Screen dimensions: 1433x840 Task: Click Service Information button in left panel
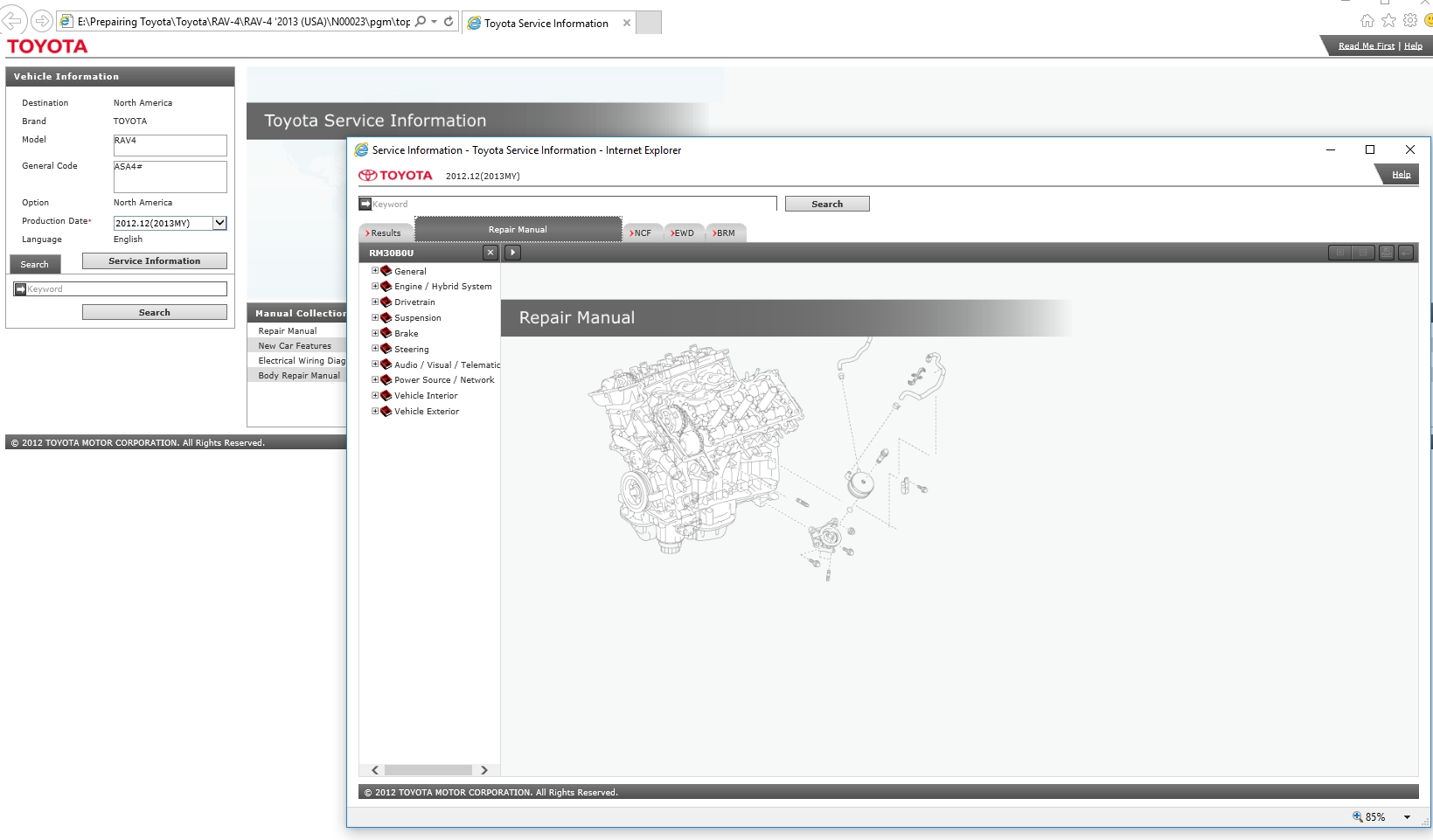pos(155,260)
